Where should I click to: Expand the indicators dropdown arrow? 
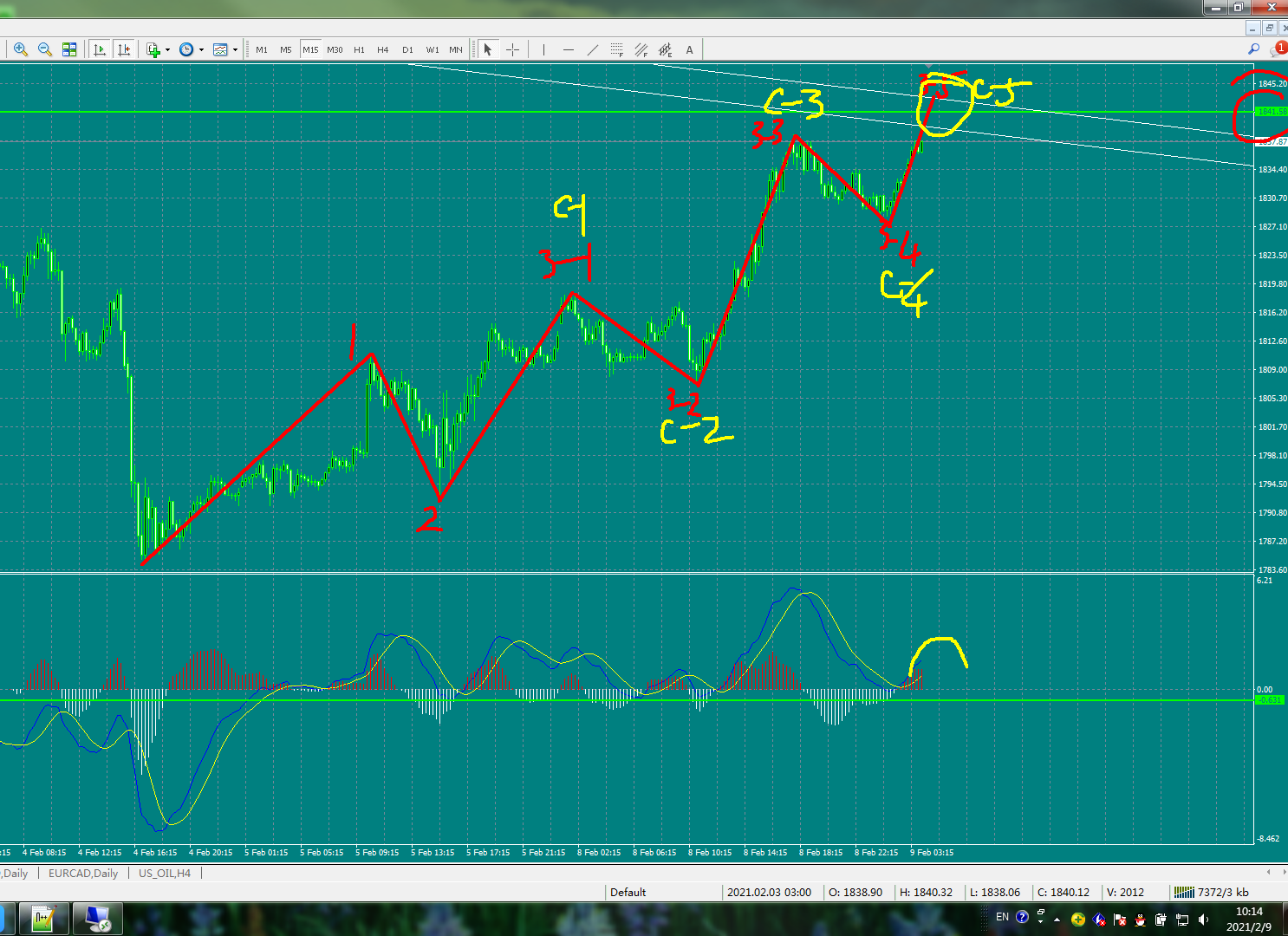[x=167, y=50]
